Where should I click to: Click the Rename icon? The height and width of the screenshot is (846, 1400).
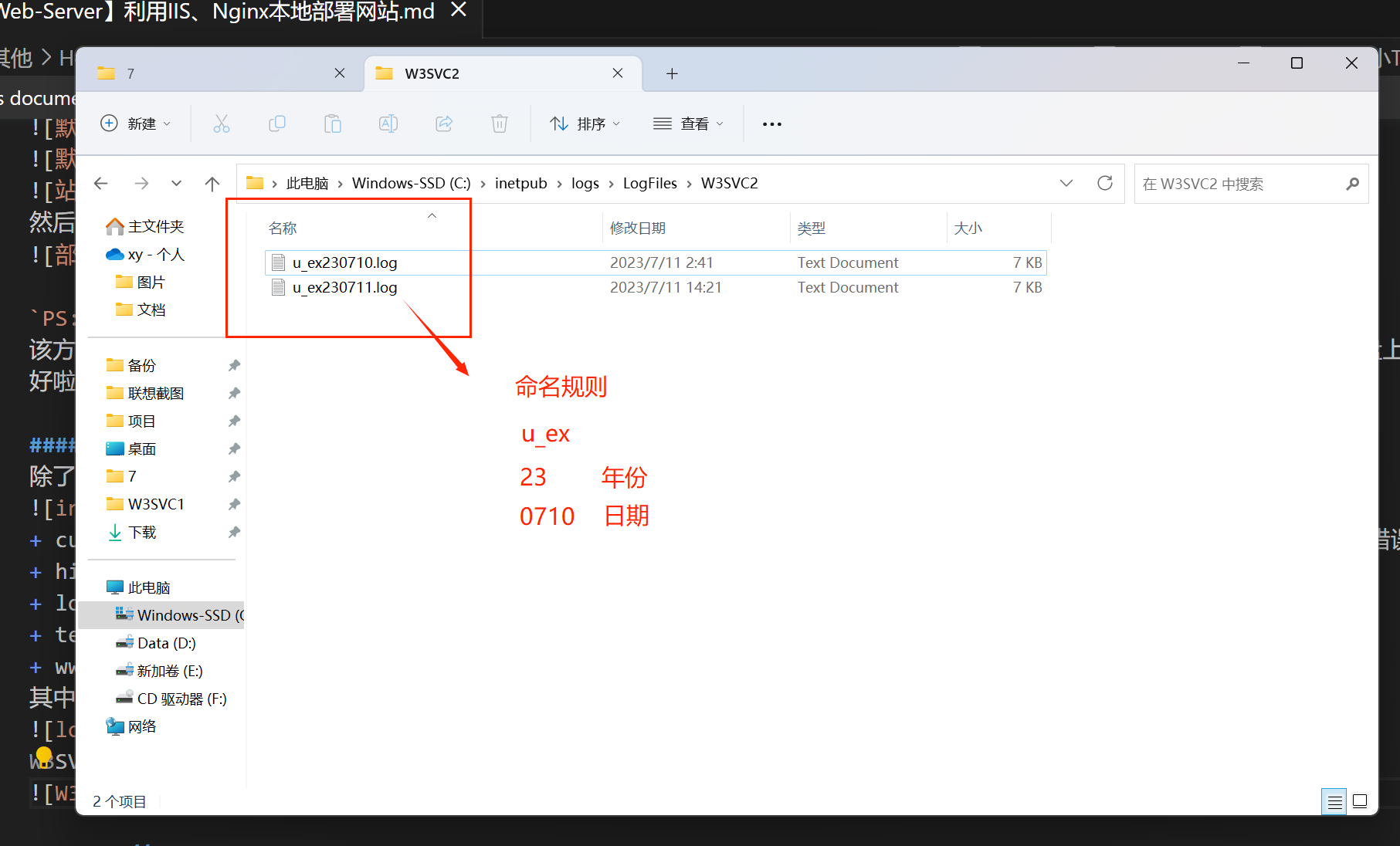[x=388, y=124]
